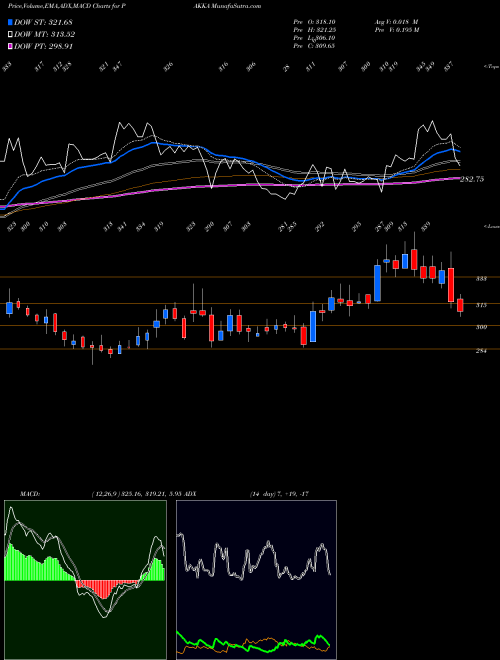Image resolution: width=500 pixels, height=660 pixels.
Task: Click the MACD (12,26,9) parameter values
Action: 136,493
